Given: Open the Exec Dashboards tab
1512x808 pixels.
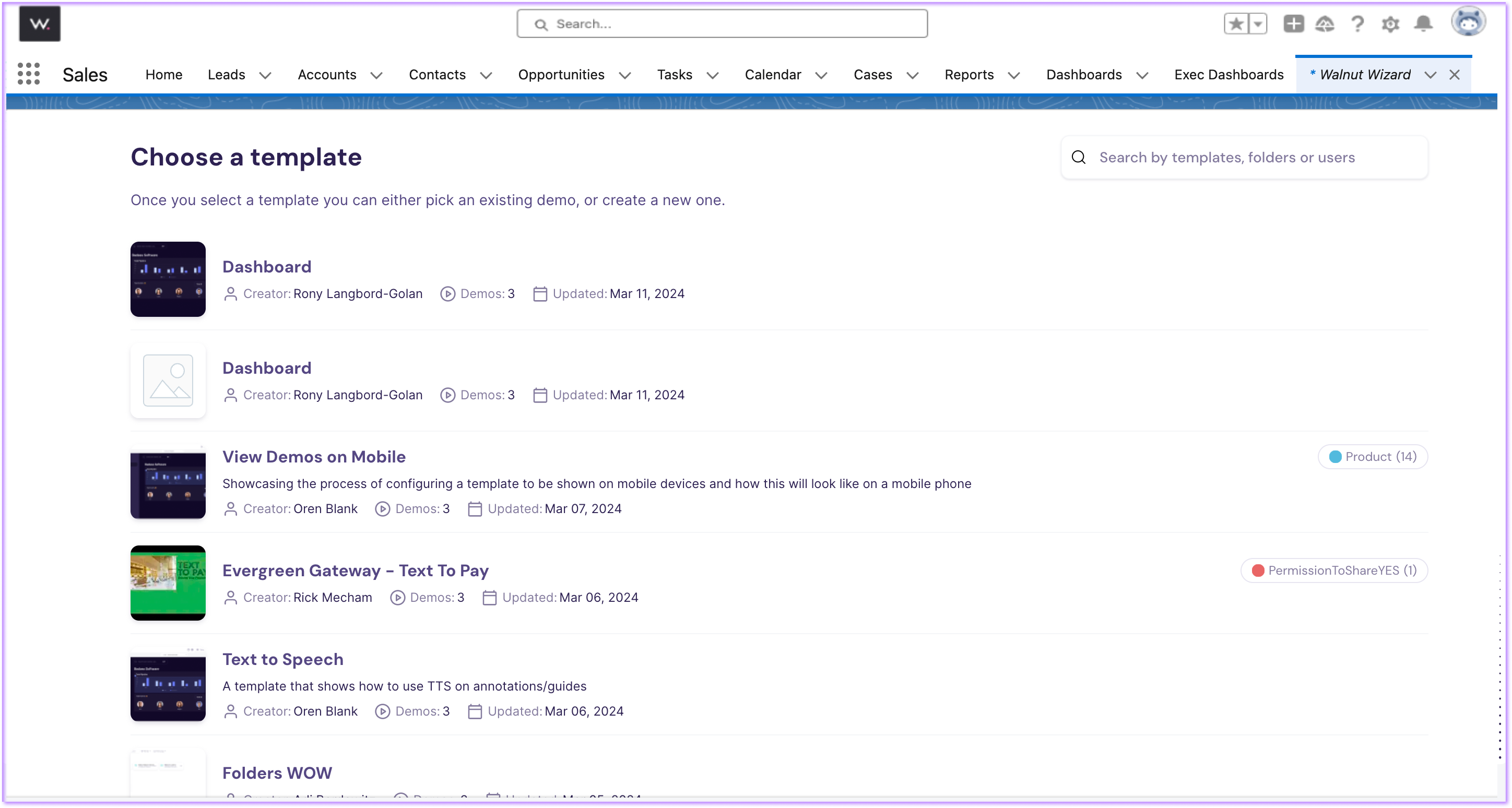Looking at the screenshot, I should click(x=1229, y=75).
